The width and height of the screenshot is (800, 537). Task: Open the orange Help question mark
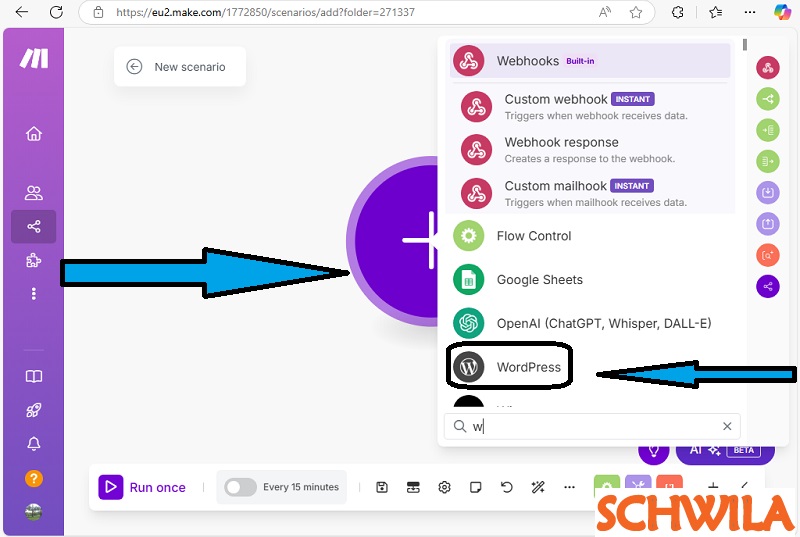point(34,478)
